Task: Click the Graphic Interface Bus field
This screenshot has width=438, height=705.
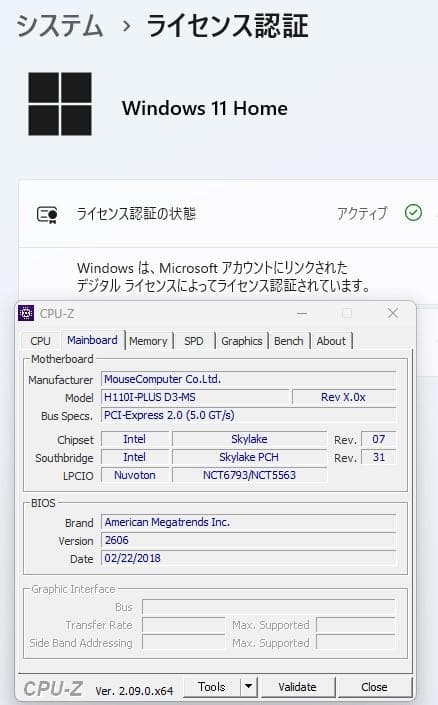Action: (269, 607)
